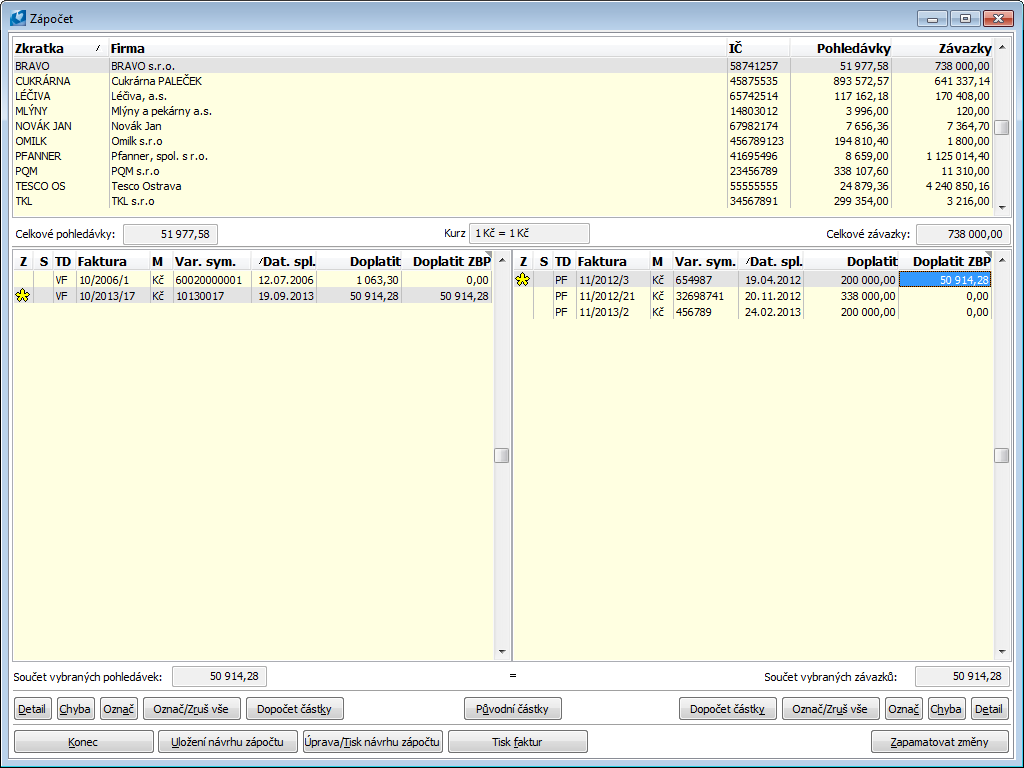
Task: Sort payables by Dat. spl. column header
Action: coord(772,262)
